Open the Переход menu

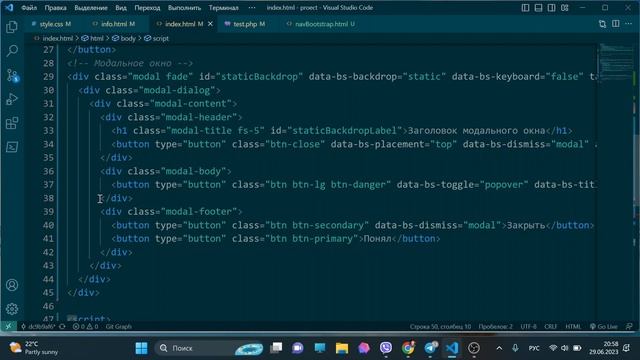(147, 8)
